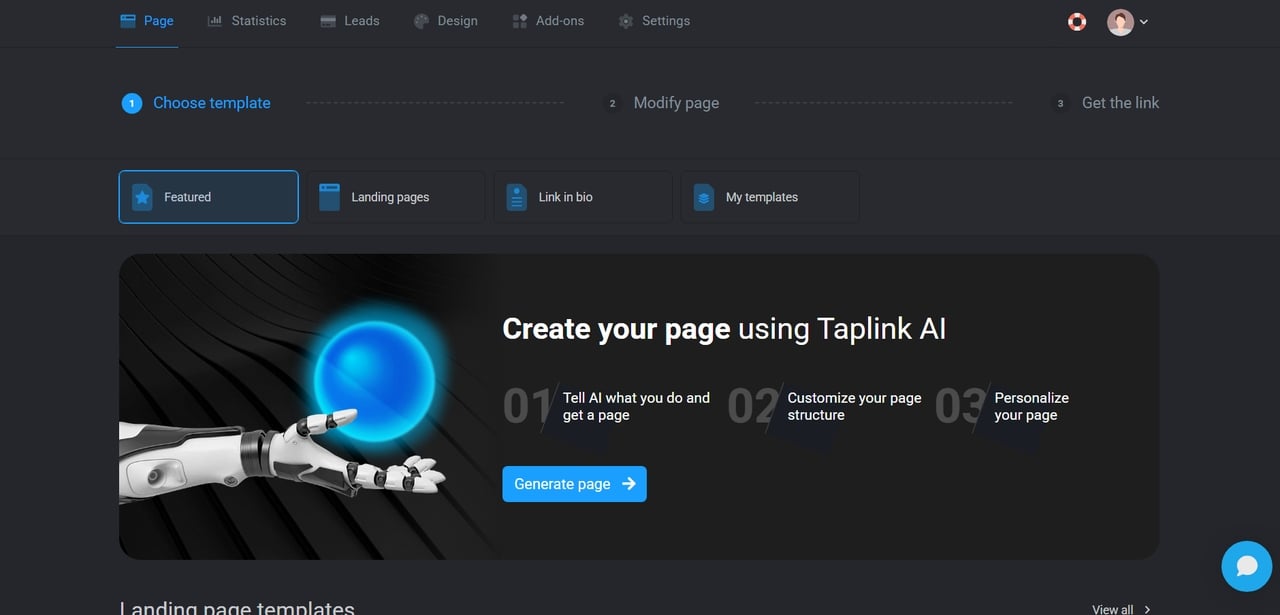
Task: Open the Add-ons tab
Action: click(x=548, y=21)
